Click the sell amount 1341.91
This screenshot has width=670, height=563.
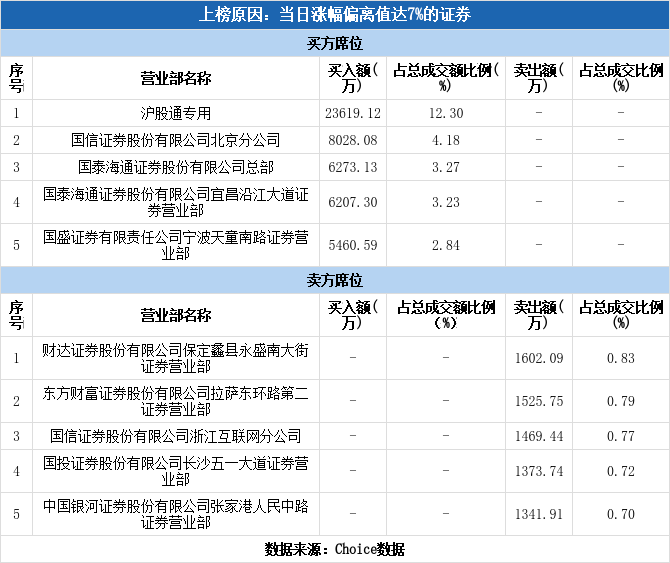tap(539, 514)
